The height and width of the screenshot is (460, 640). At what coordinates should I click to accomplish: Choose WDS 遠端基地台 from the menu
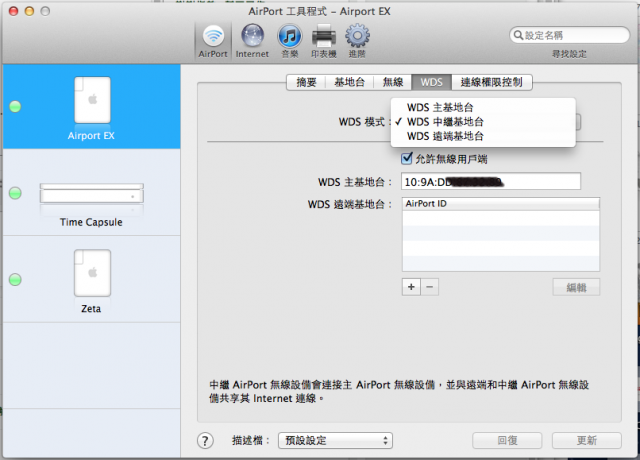click(x=483, y=136)
